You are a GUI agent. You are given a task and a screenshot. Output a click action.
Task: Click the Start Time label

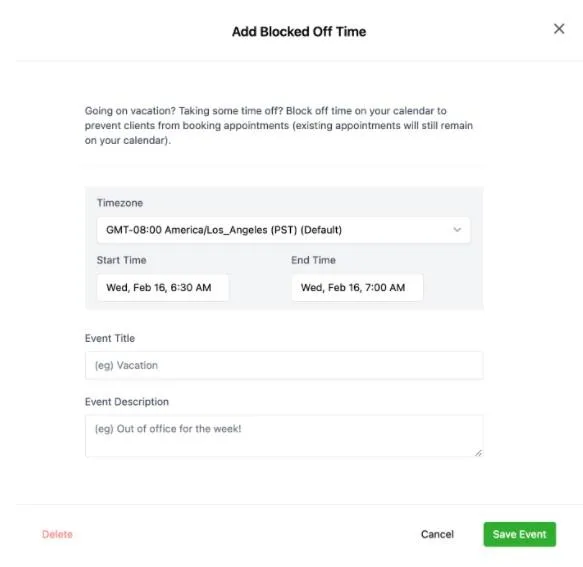(122, 260)
